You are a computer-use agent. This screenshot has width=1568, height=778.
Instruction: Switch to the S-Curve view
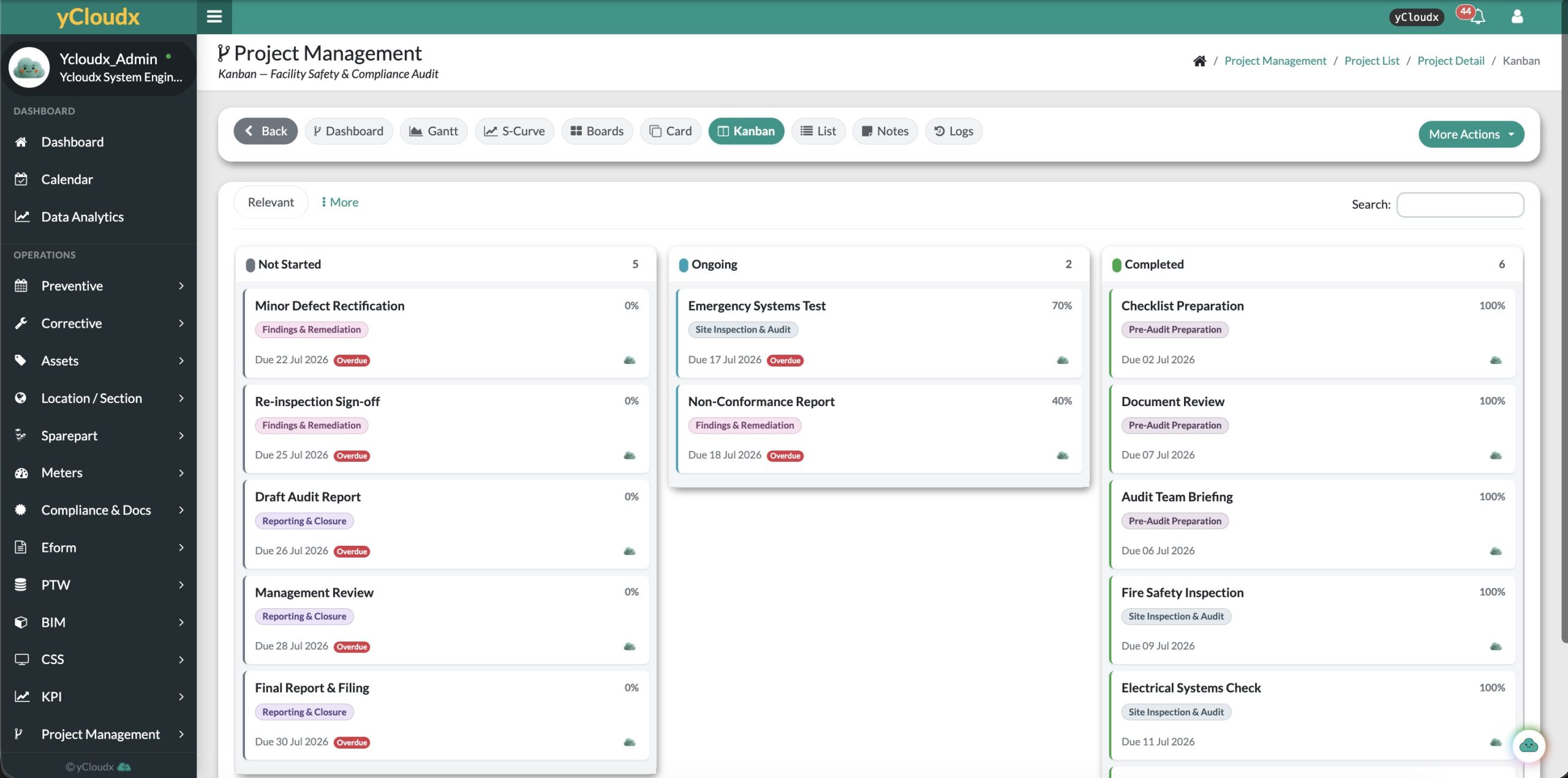tap(514, 131)
